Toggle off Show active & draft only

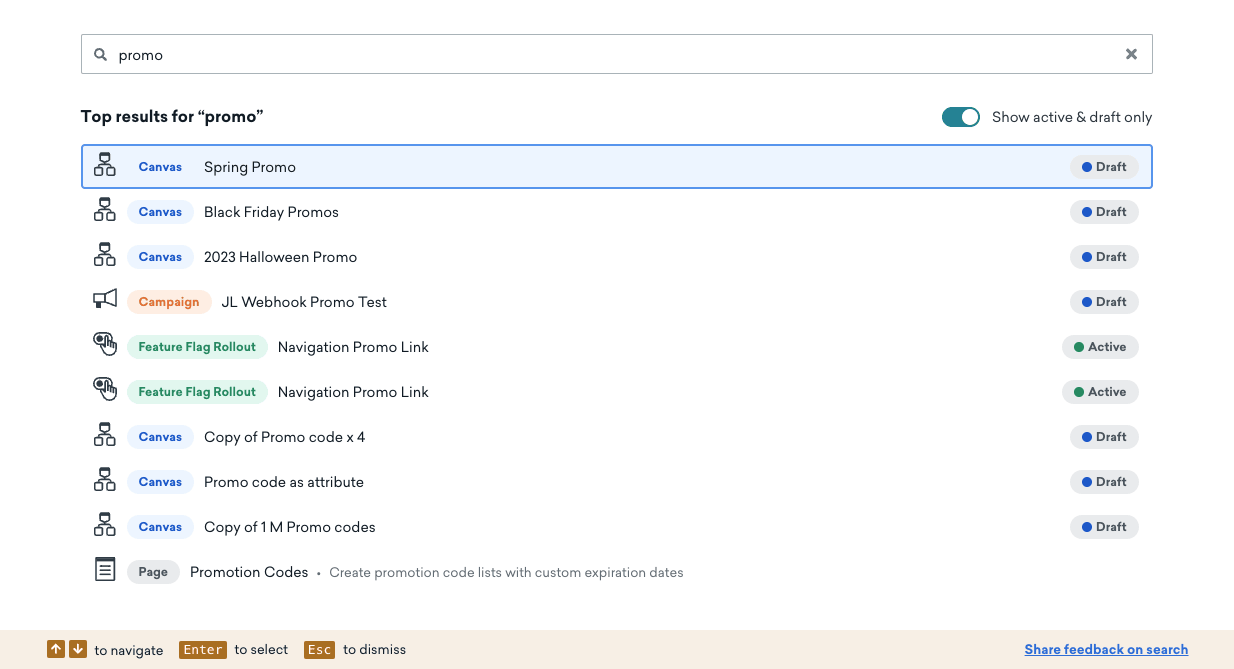coord(960,117)
